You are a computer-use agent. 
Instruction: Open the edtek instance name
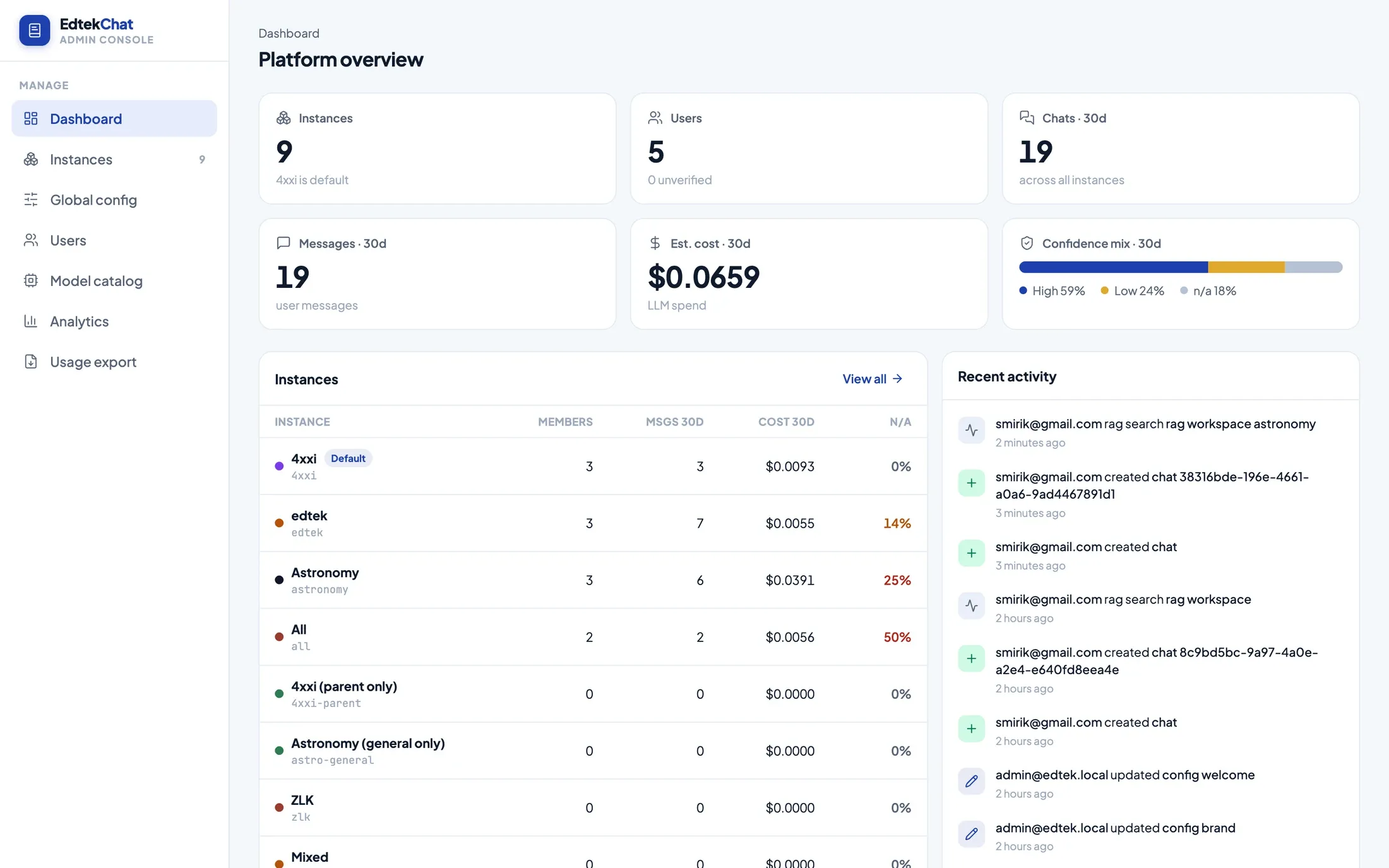(309, 516)
